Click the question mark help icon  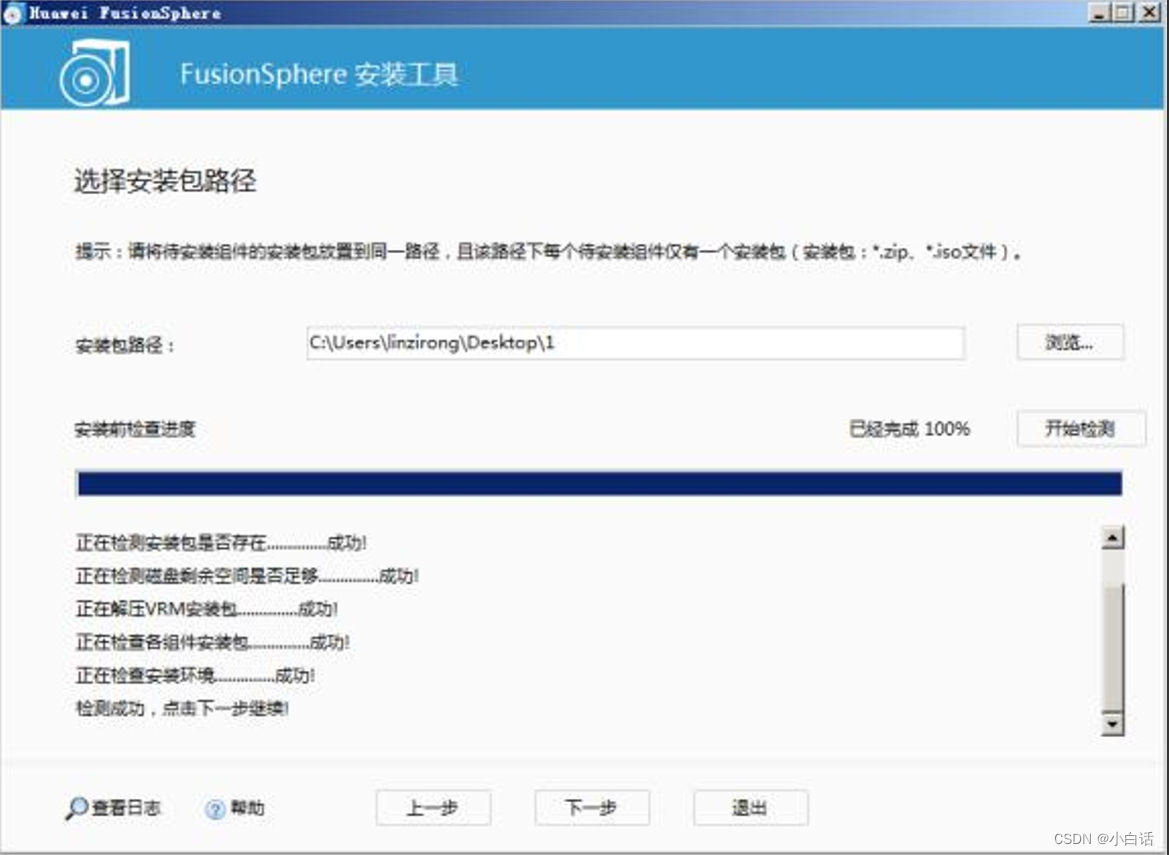[215, 809]
